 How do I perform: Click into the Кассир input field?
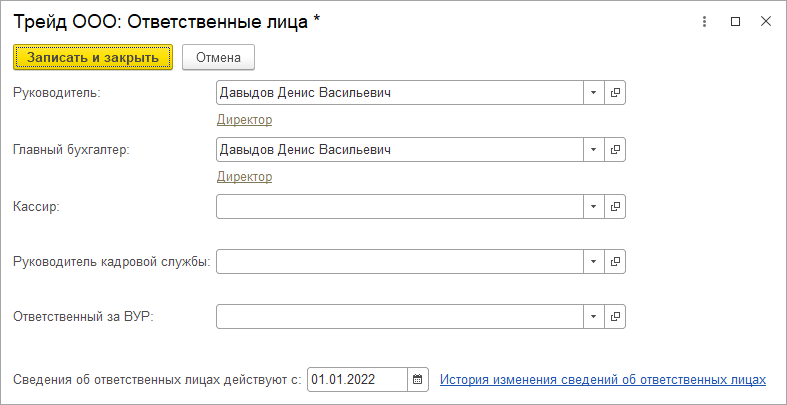pos(399,206)
